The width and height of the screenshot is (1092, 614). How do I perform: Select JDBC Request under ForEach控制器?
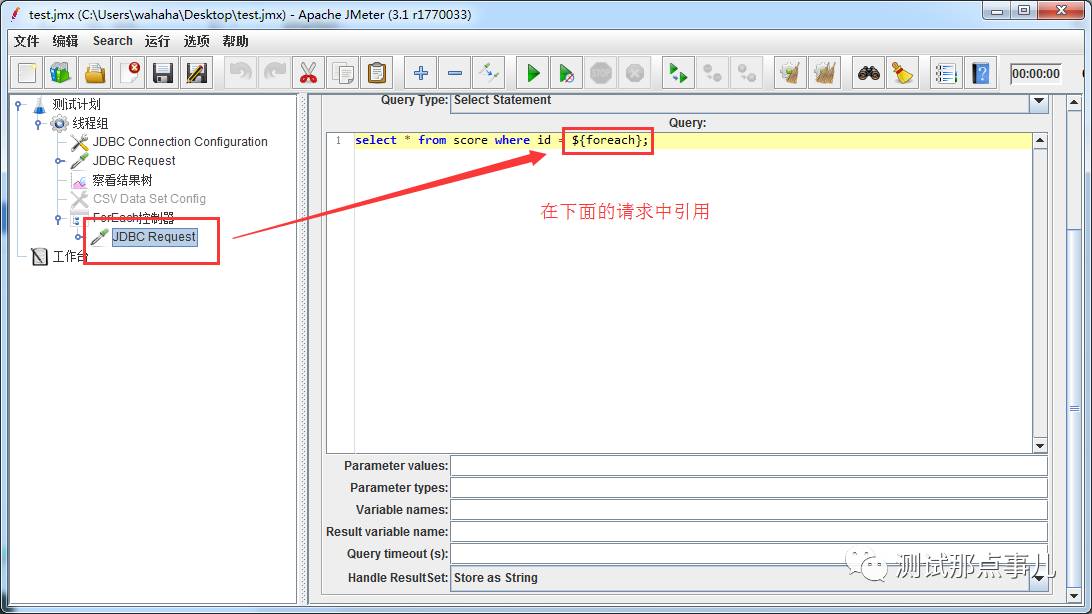click(x=154, y=237)
